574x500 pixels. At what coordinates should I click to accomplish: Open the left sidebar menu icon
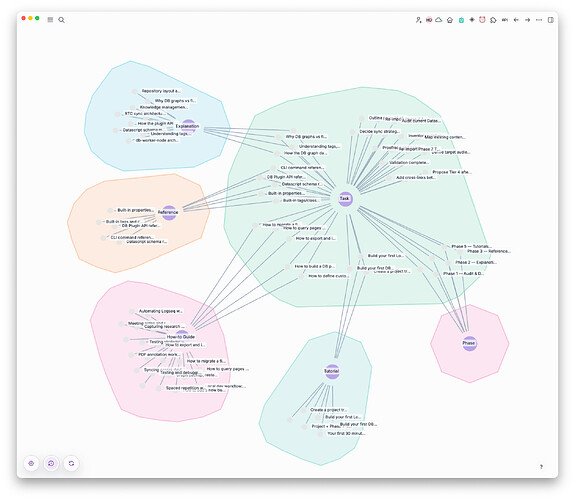(x=50, y=20)
